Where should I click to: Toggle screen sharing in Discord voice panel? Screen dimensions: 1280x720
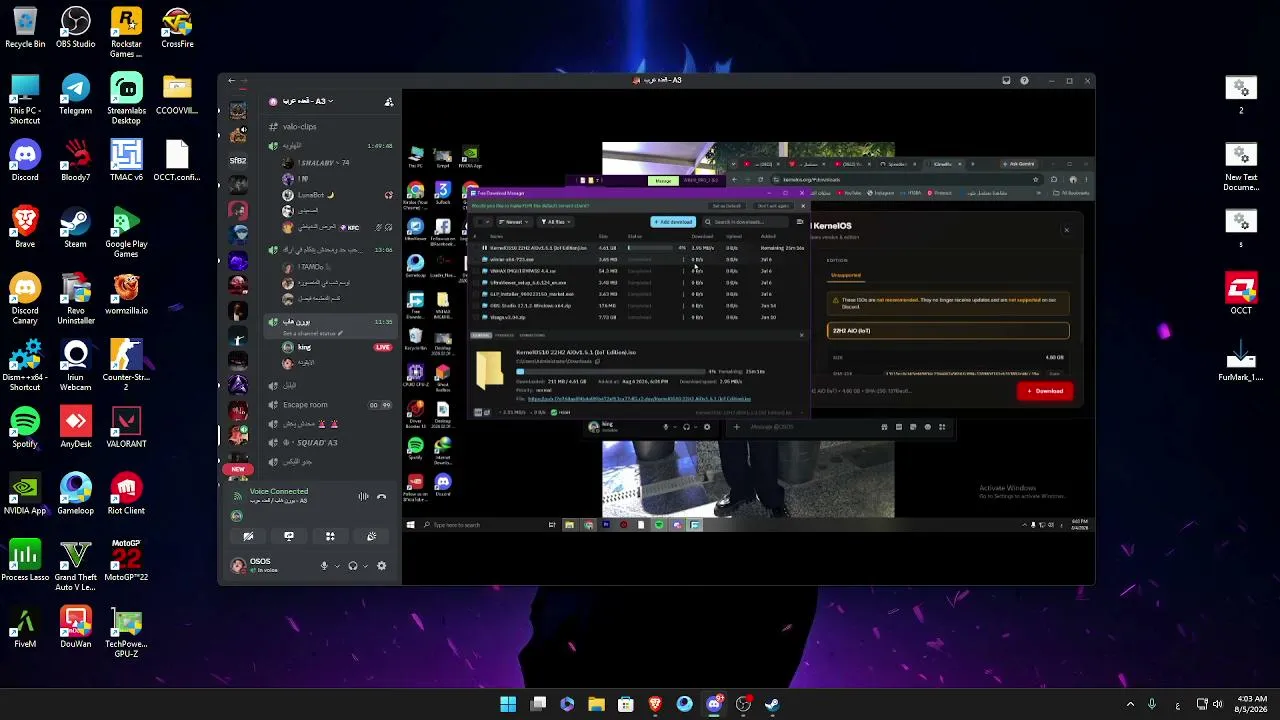289,536
